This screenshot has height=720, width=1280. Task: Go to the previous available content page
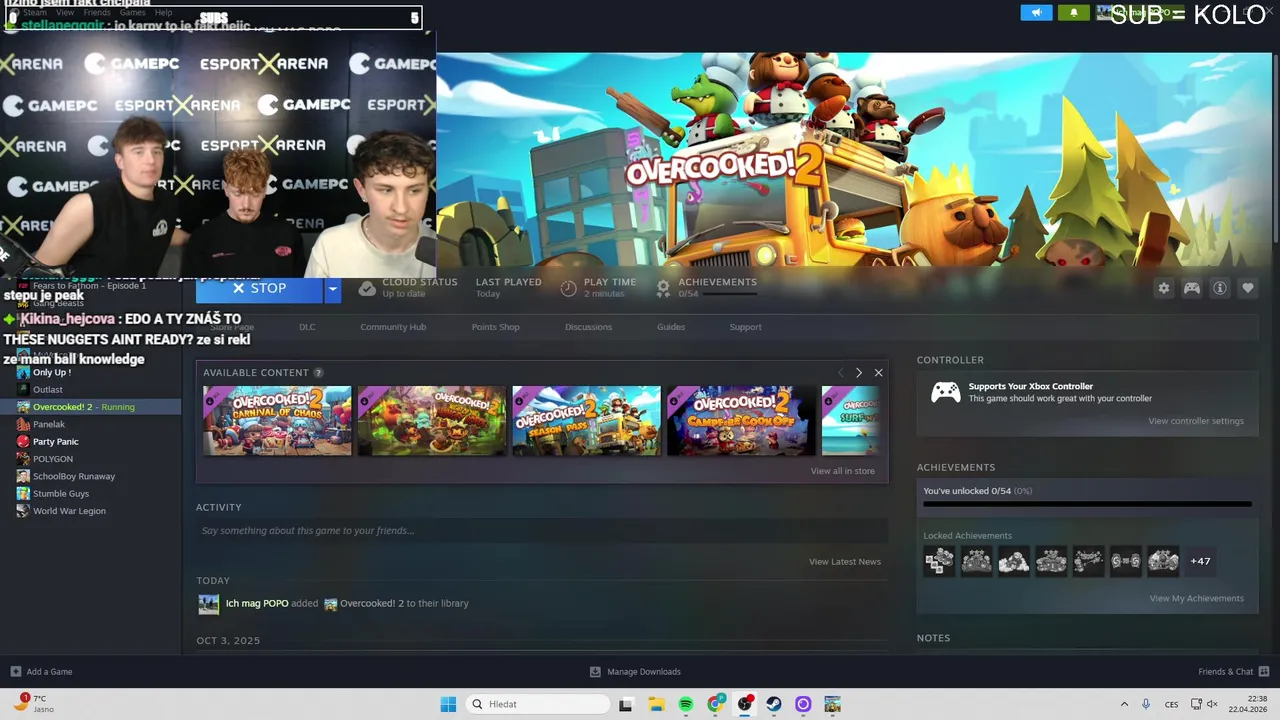pyautogui.click(x=840, y=373)
